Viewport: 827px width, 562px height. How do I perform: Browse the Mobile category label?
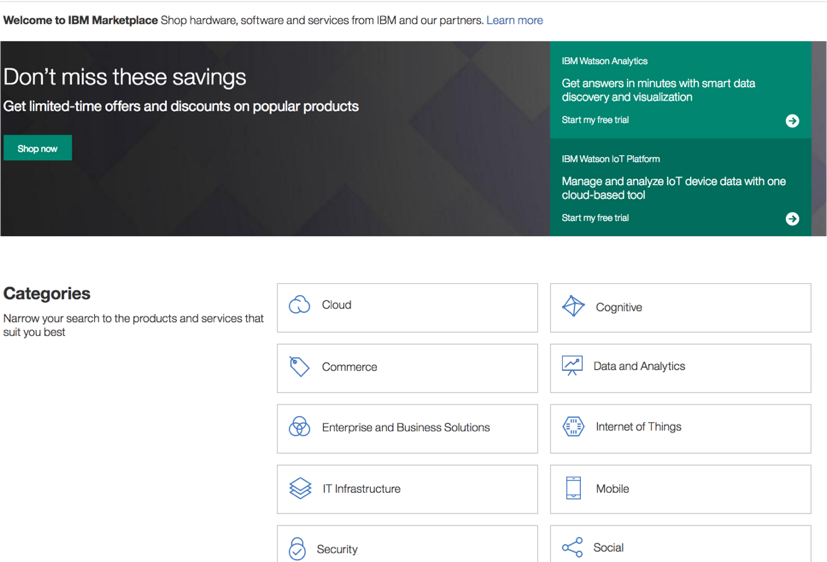(612, 489)
